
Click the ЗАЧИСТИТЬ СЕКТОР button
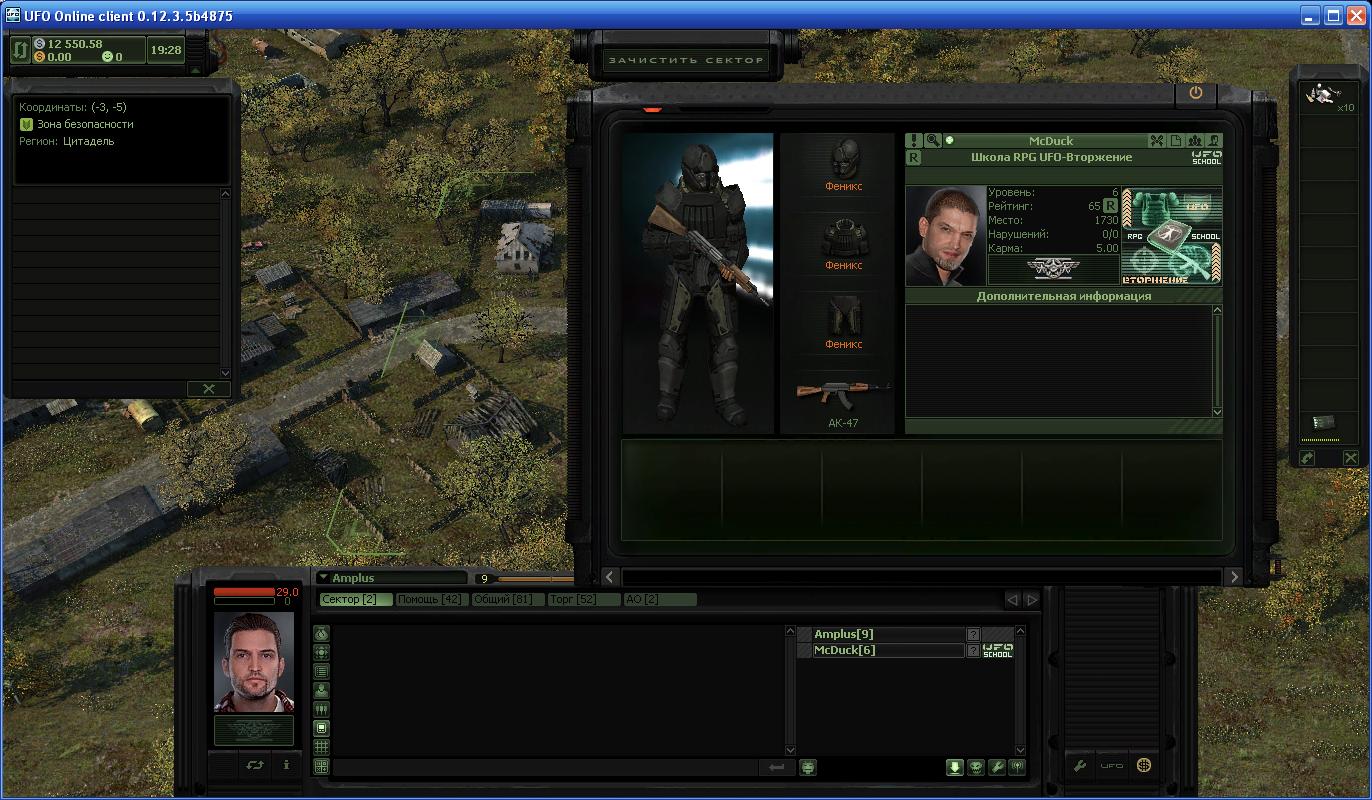(686, 60)
